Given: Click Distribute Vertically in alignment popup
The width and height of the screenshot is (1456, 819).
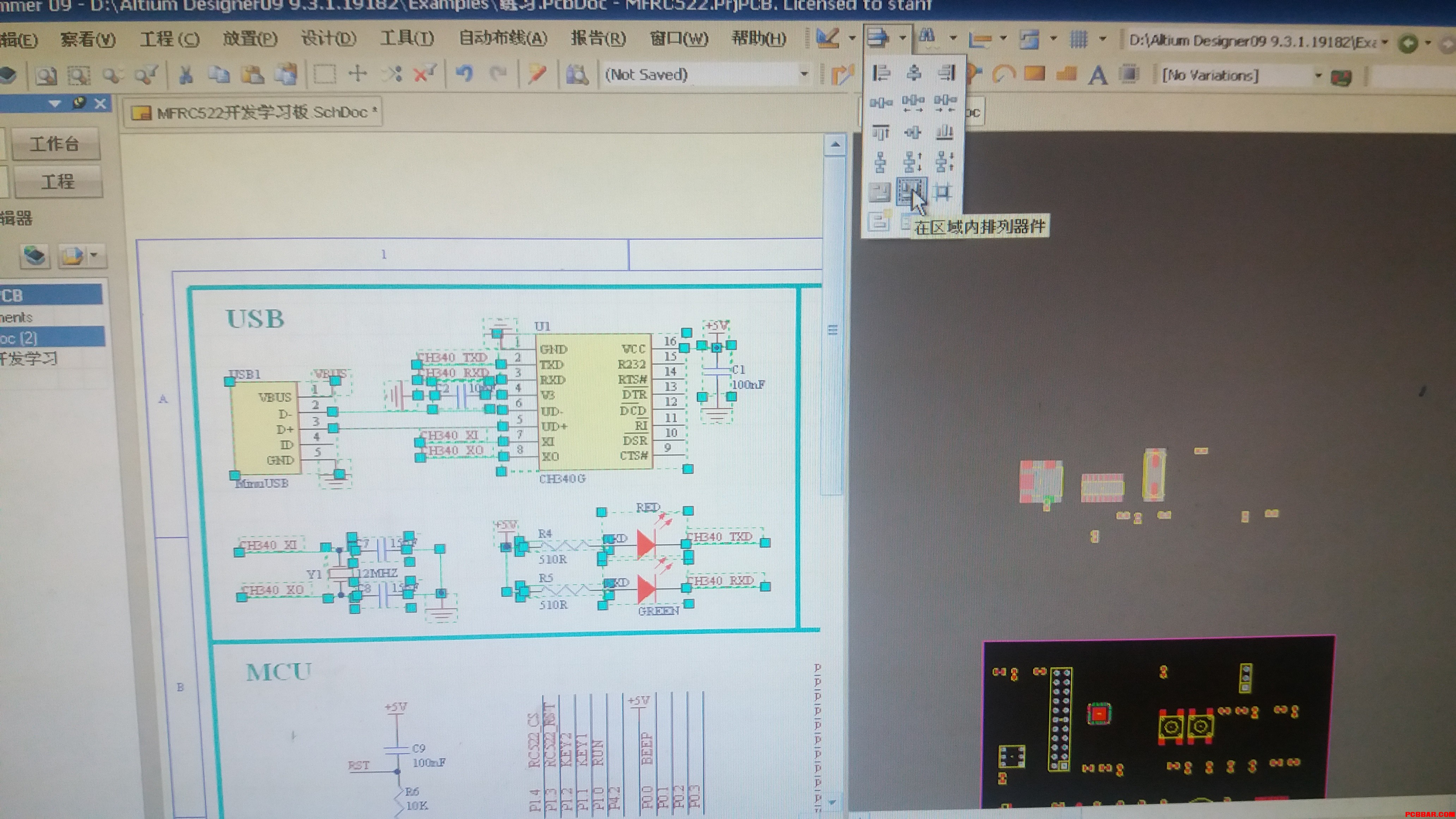Looking at the screenshot, I should pos(881,163).
